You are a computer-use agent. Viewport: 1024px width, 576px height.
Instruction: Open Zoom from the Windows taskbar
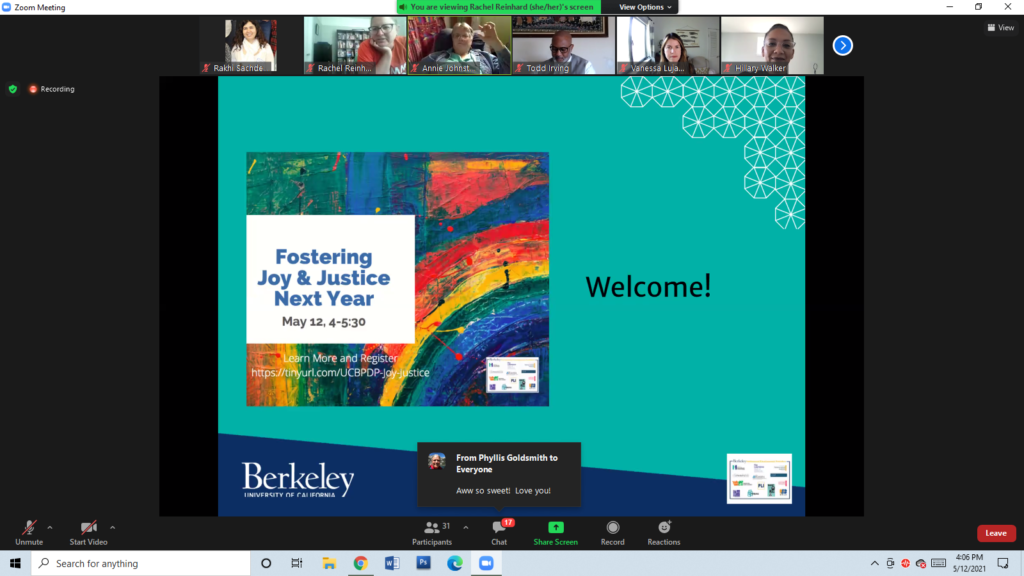tap(485, 563)
